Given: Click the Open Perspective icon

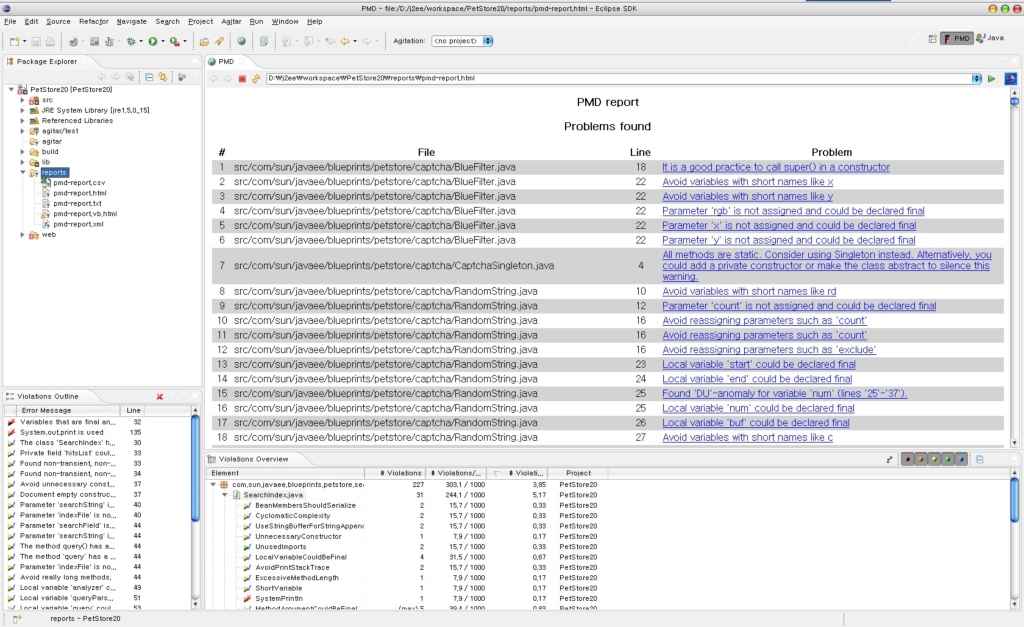Looking at the screenshot, I should click(933, 39).
